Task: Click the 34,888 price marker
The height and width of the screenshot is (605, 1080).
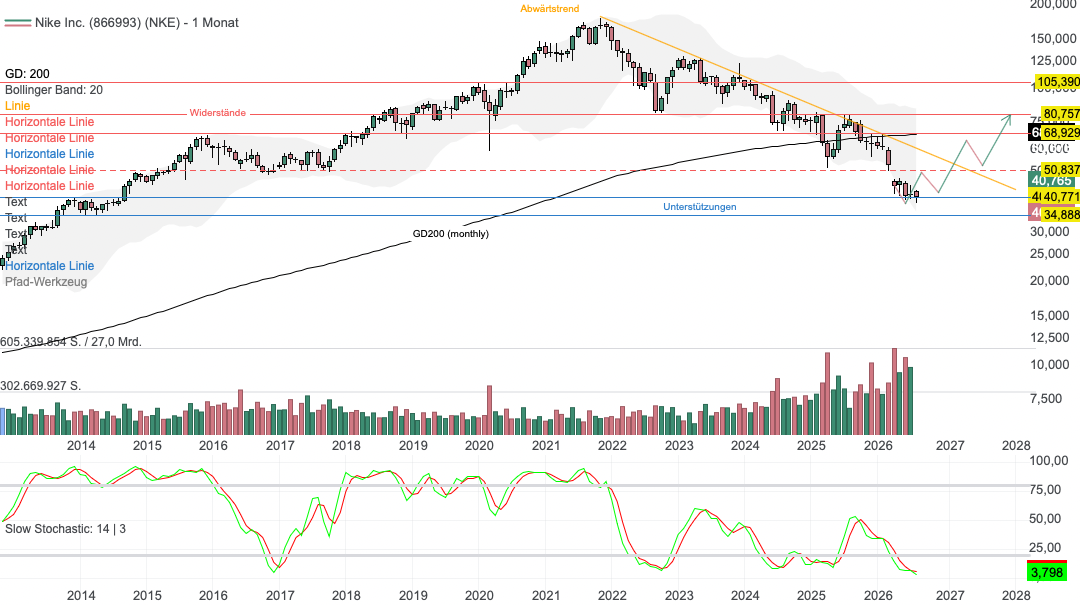Action: click(1061, 215)
